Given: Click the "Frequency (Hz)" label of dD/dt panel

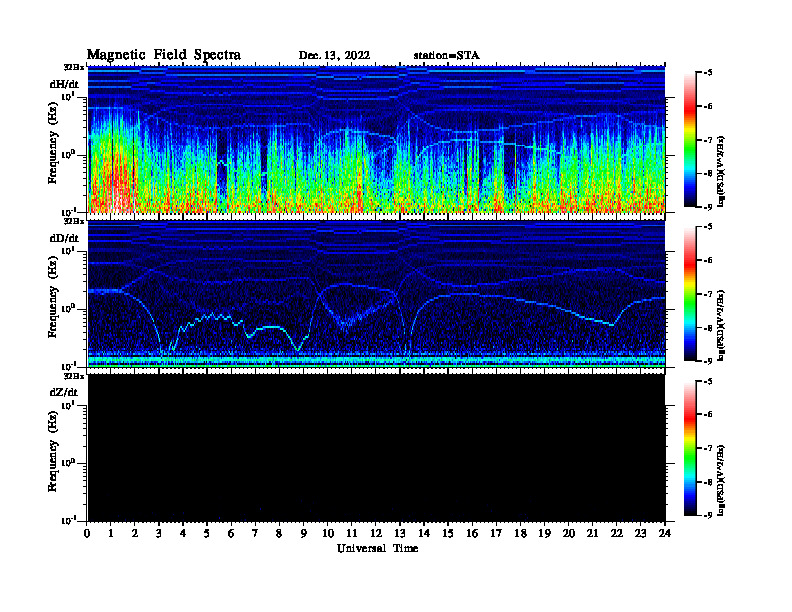Looking at the screenshot, I should coord(53,297).
